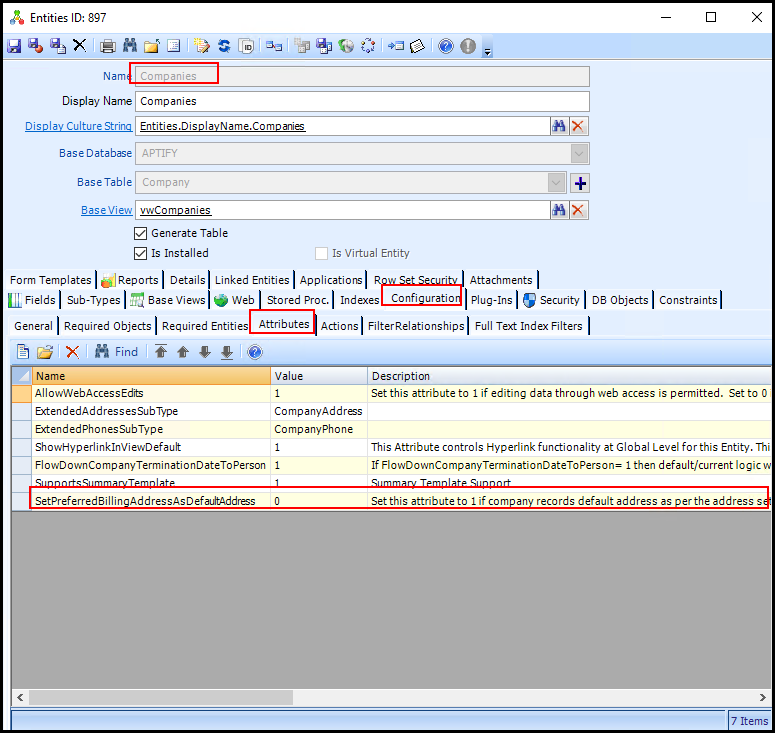Image resolution: width=775 pixels, height=733 pixels.
Task: Toggle the Generate Table checkbox
Action: 141,233
